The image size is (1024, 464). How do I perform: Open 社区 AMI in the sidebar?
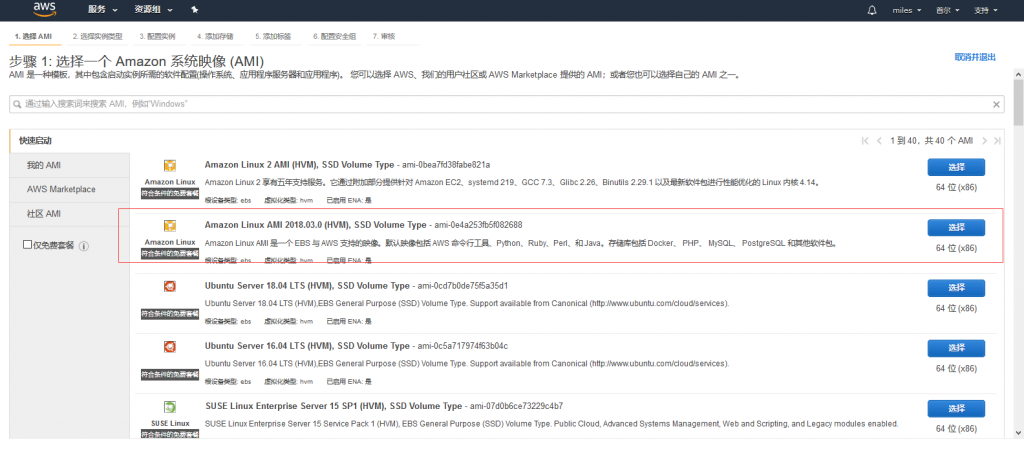(69, 214)
